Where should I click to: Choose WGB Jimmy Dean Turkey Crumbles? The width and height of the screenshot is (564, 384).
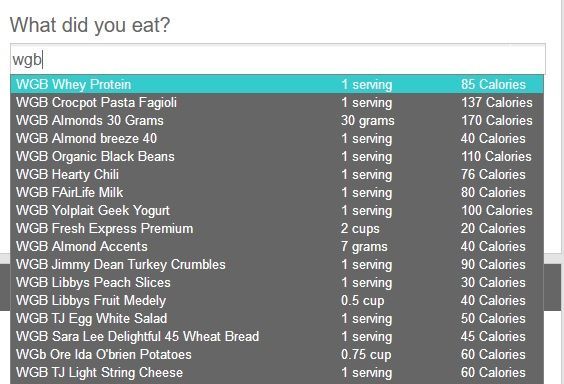coord(277,264)
